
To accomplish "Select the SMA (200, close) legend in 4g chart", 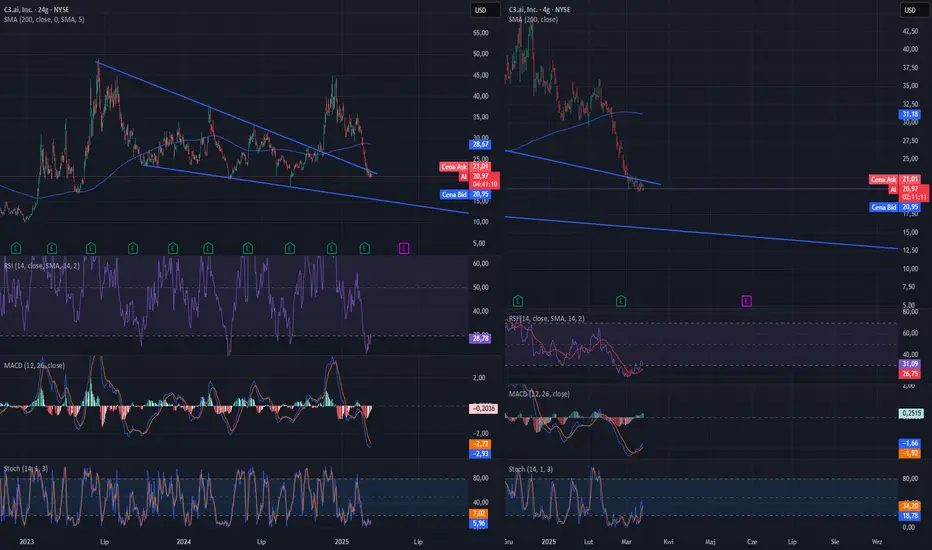I will click(533, 20).
